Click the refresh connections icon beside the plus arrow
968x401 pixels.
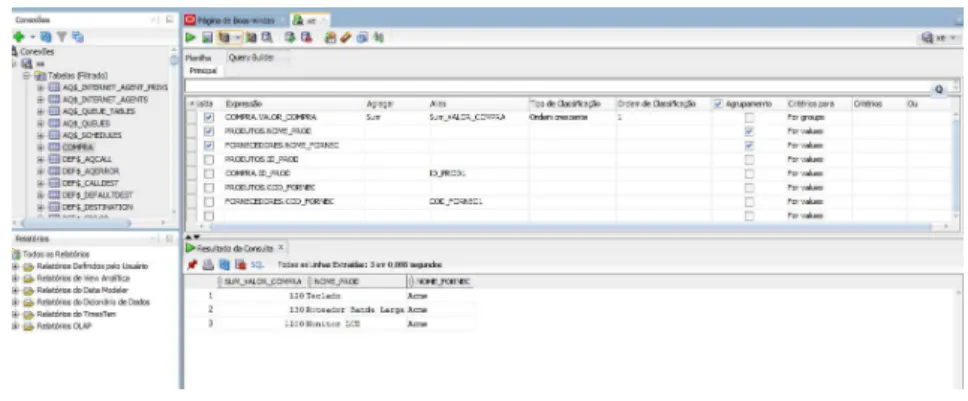click(x=48, y=37)
